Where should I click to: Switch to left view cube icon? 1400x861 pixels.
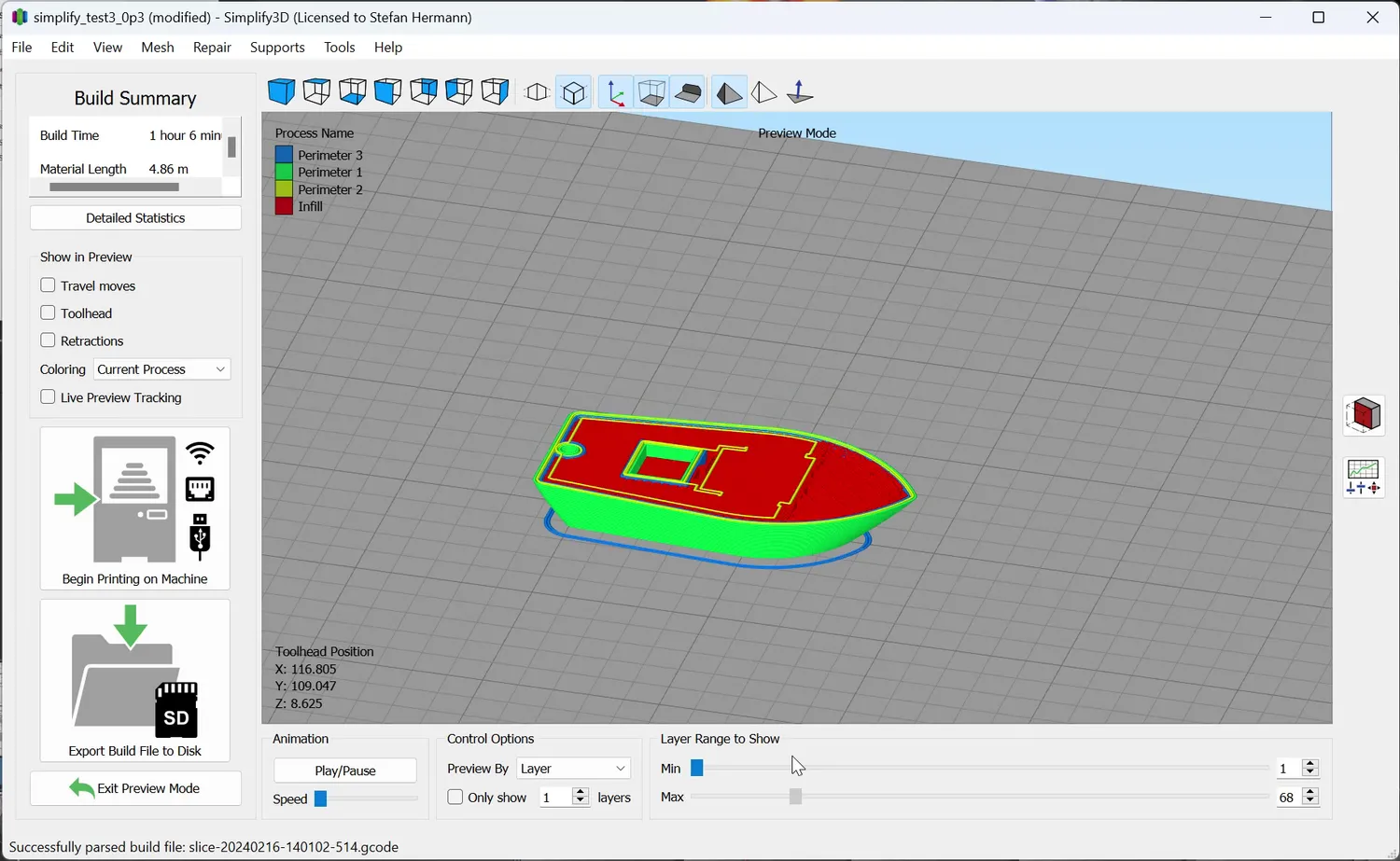tap(459, 91)
